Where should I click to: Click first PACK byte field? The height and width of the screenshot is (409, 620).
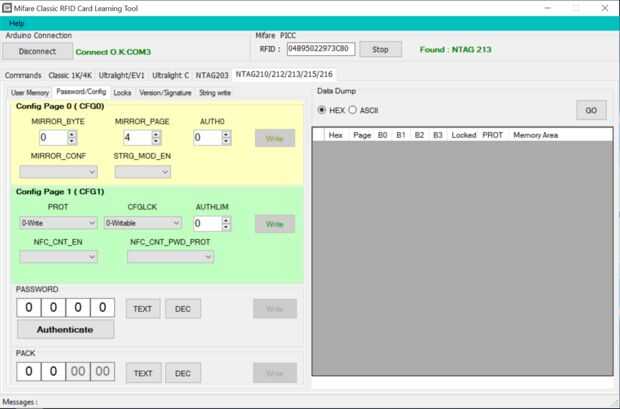click(29, 371)
